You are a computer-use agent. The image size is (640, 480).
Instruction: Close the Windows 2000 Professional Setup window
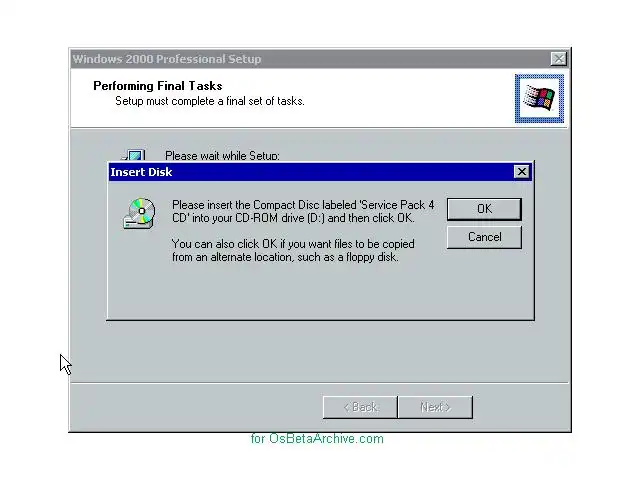pyautogui.click(x=558, y=59)
